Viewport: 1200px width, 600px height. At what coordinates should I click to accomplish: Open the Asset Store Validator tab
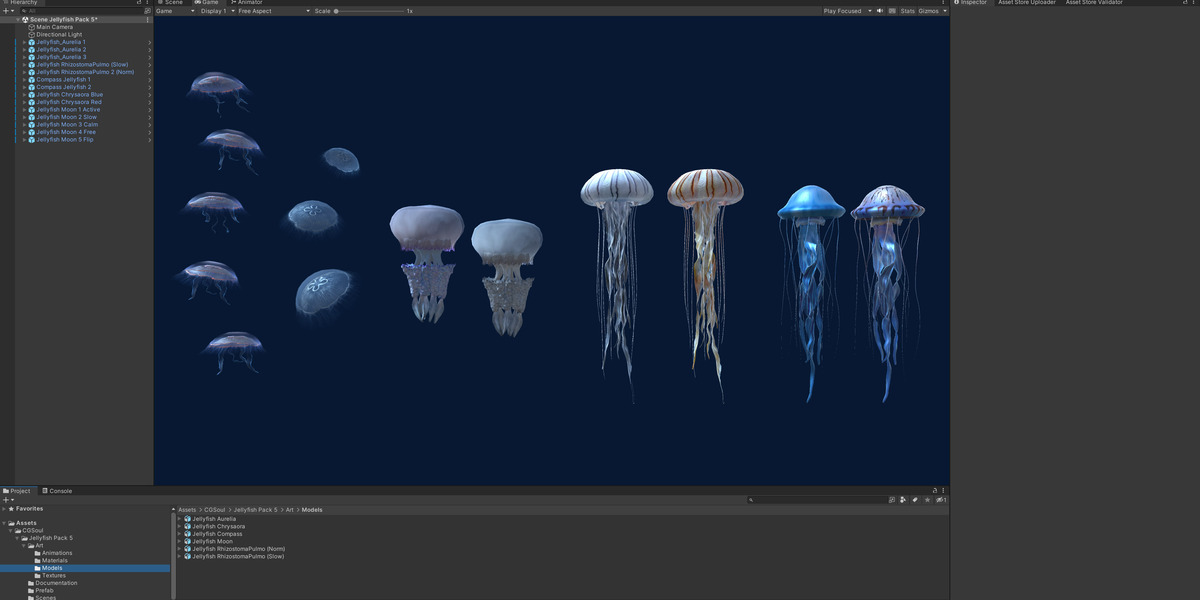pos(1094,3)
